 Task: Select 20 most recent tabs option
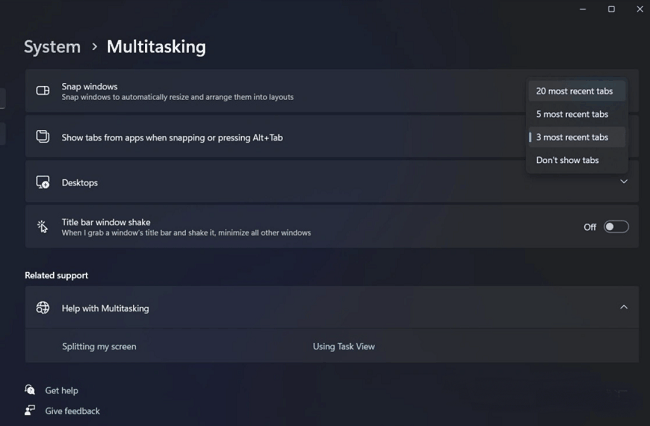[x=574, y=91]
